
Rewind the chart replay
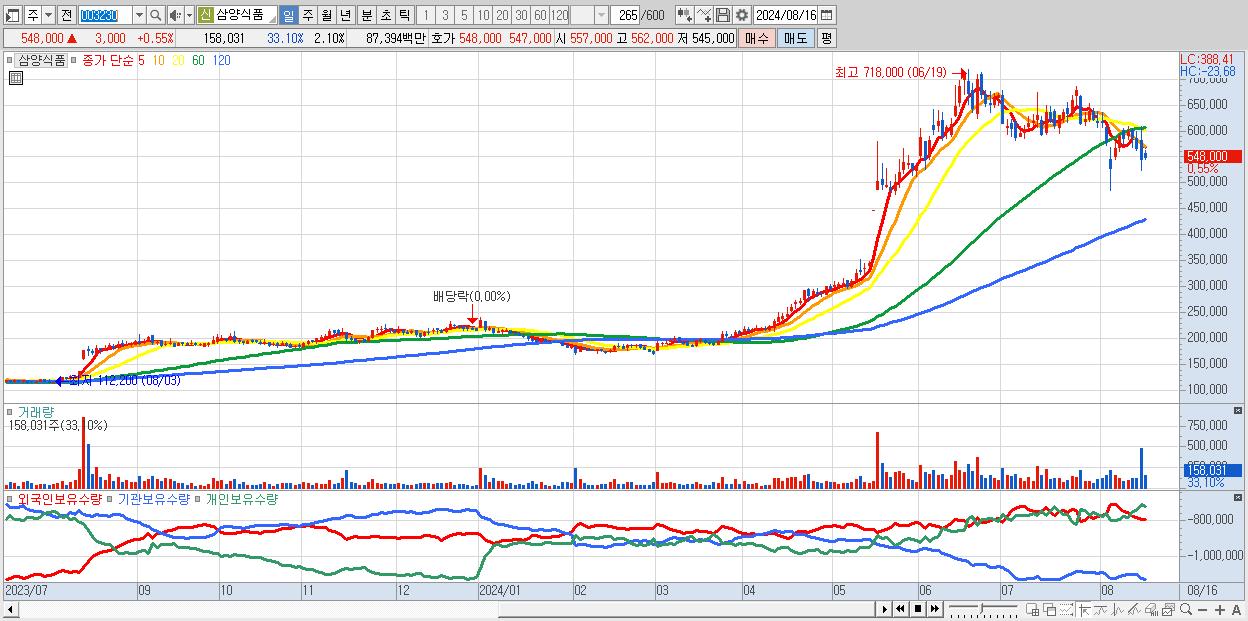tap(900, 609)
